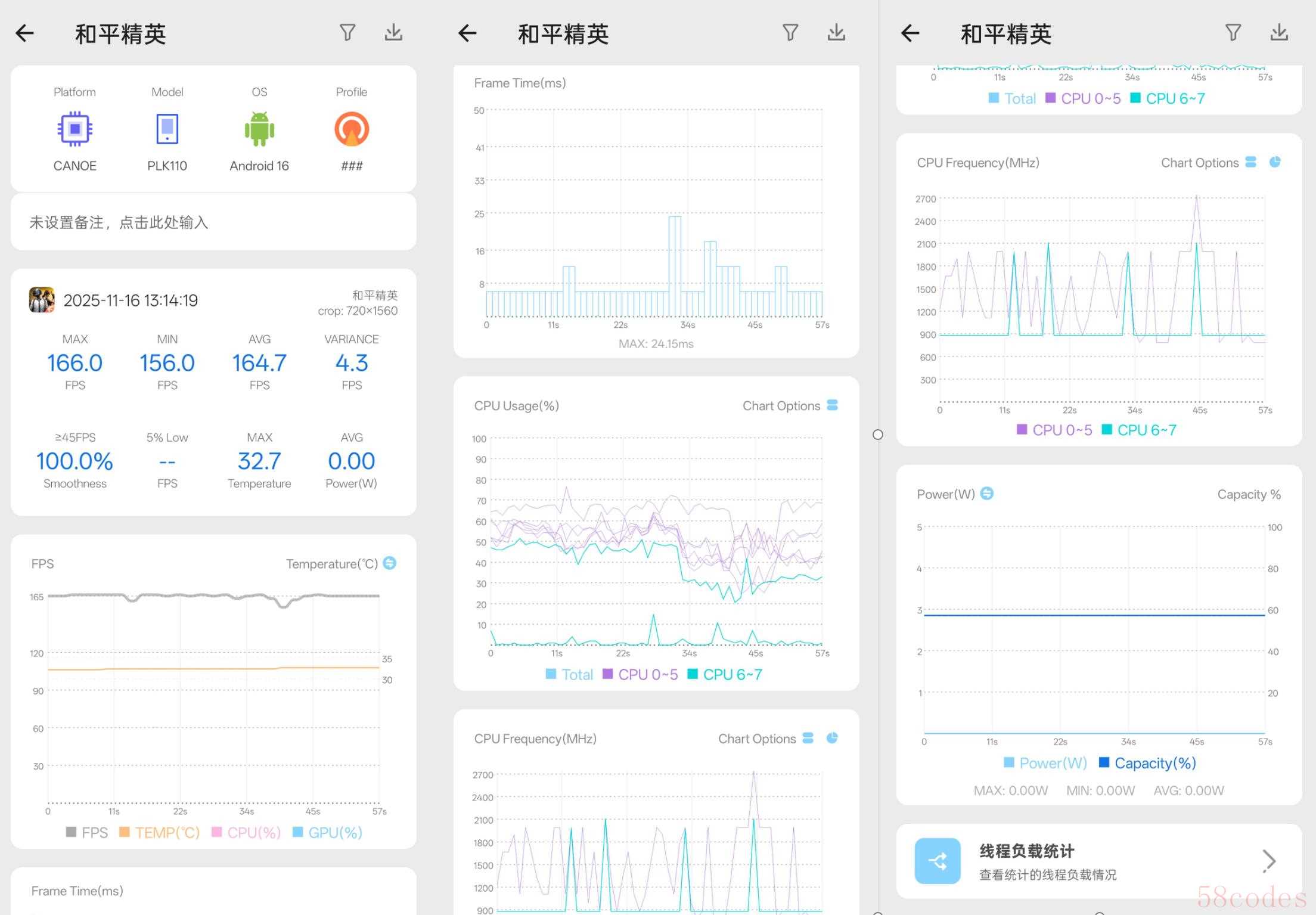Tap the PLK110 model phone icon

click(167, 129)
